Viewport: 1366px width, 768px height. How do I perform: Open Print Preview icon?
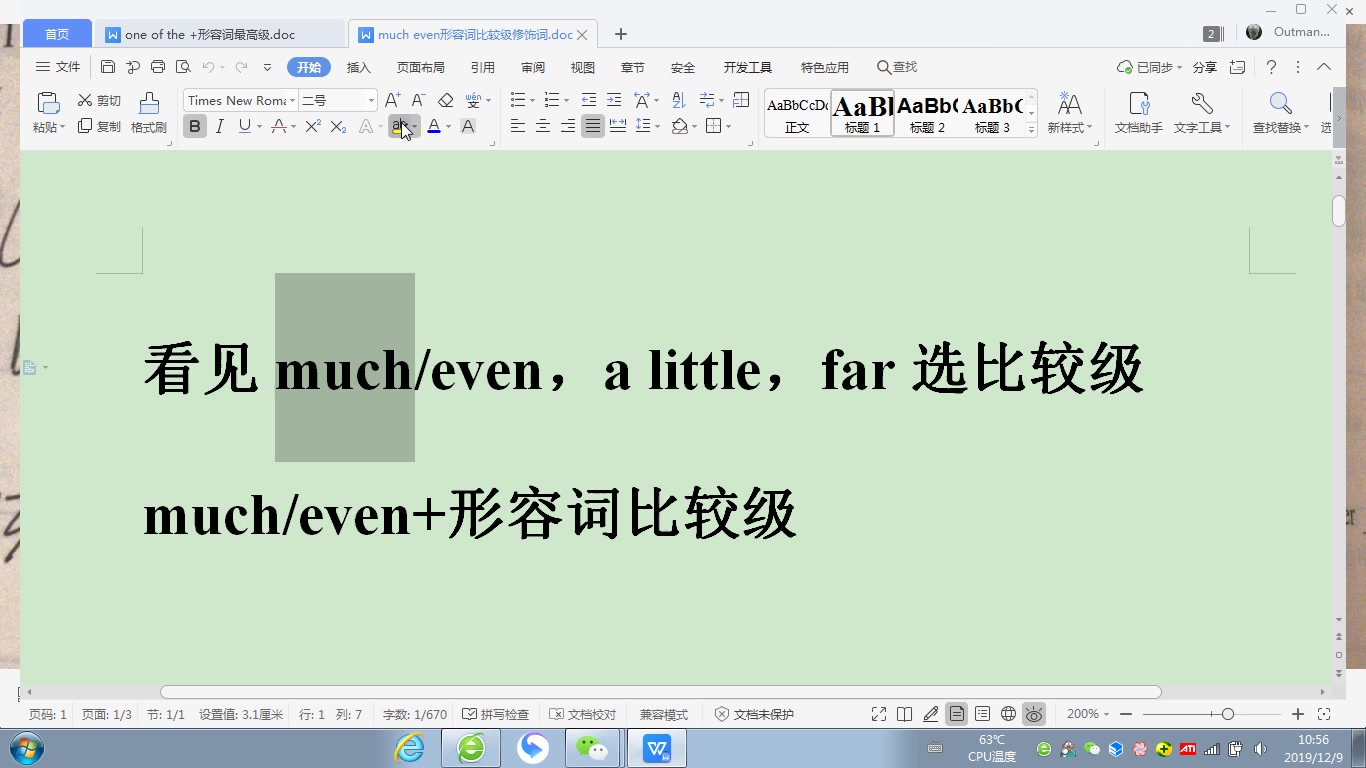183,67
